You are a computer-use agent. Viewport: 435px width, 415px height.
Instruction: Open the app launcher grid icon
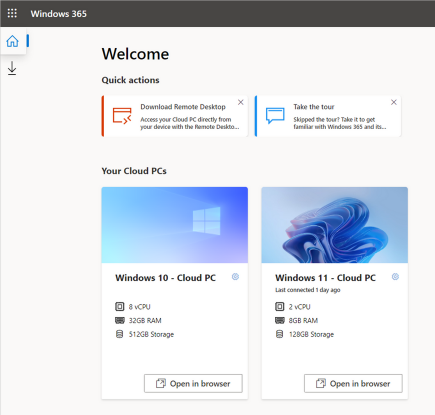[12, 13]
